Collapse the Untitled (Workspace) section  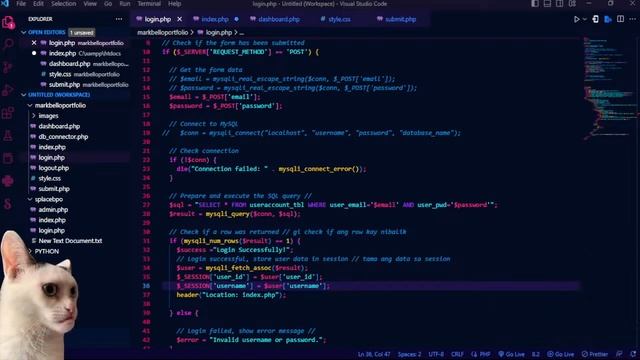(x=24, y=95)
